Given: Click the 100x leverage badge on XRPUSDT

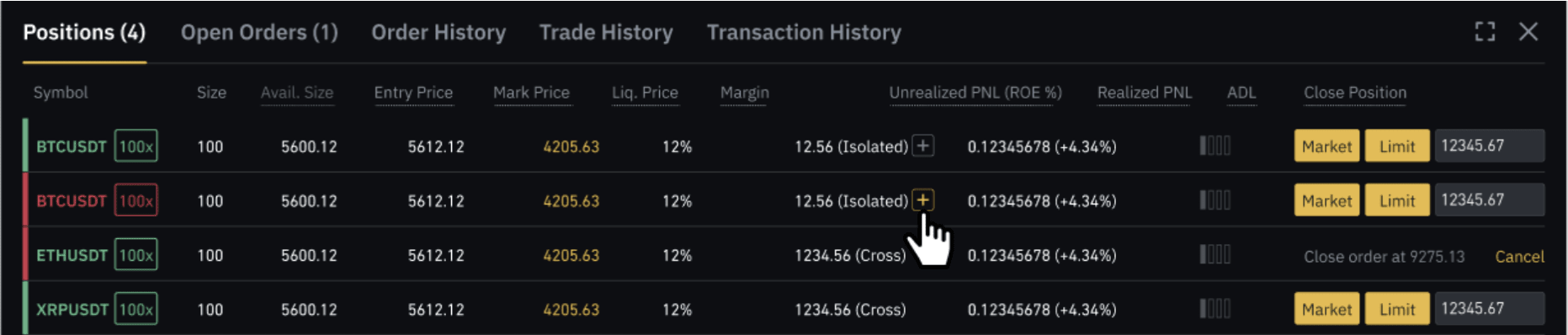Looking at the screenshot, I should (x=136, y=309).
